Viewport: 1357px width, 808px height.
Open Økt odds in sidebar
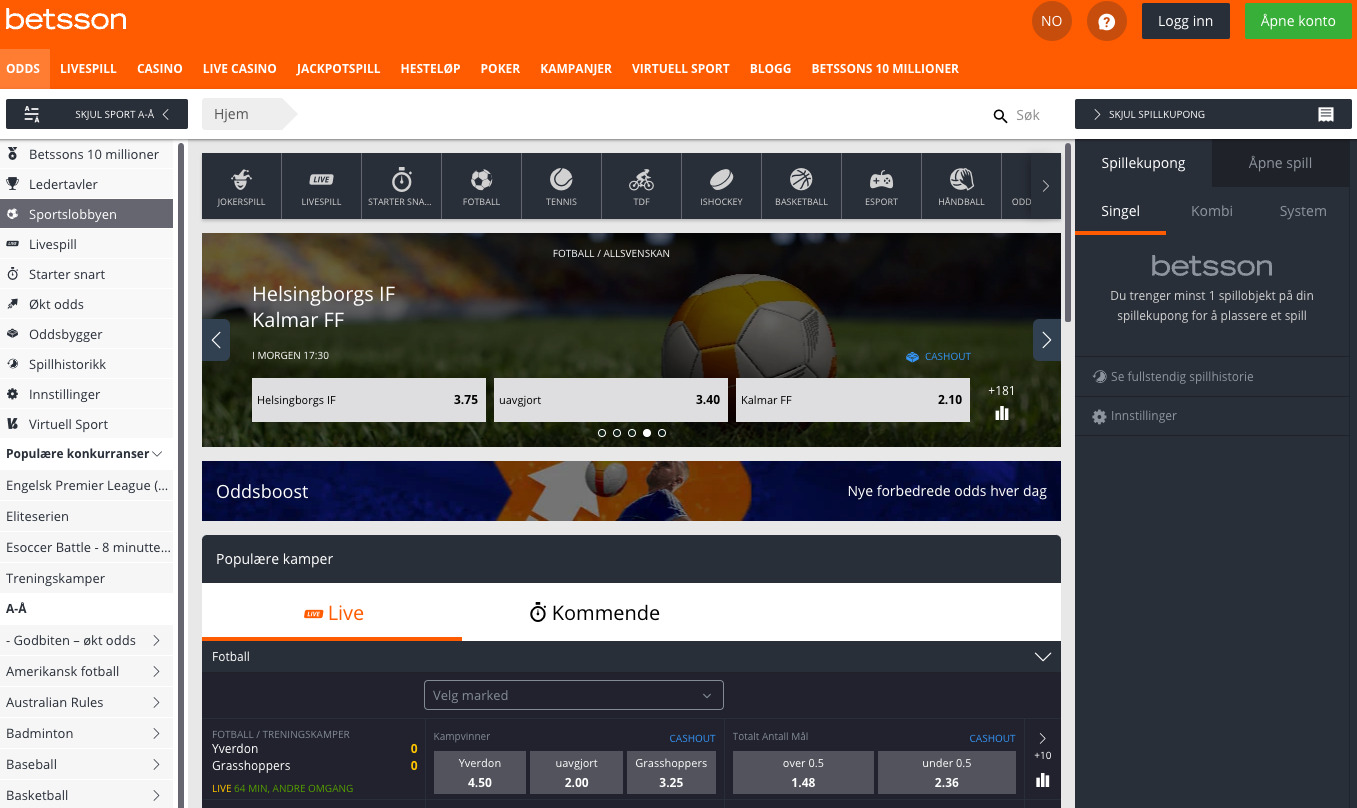click(86, 304)
